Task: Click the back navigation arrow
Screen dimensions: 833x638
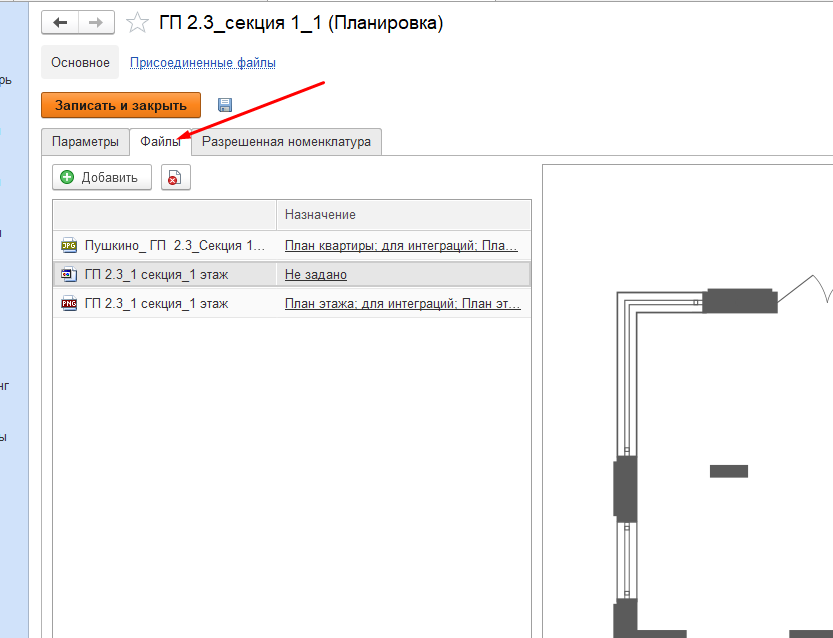Action: pos(60,22)
